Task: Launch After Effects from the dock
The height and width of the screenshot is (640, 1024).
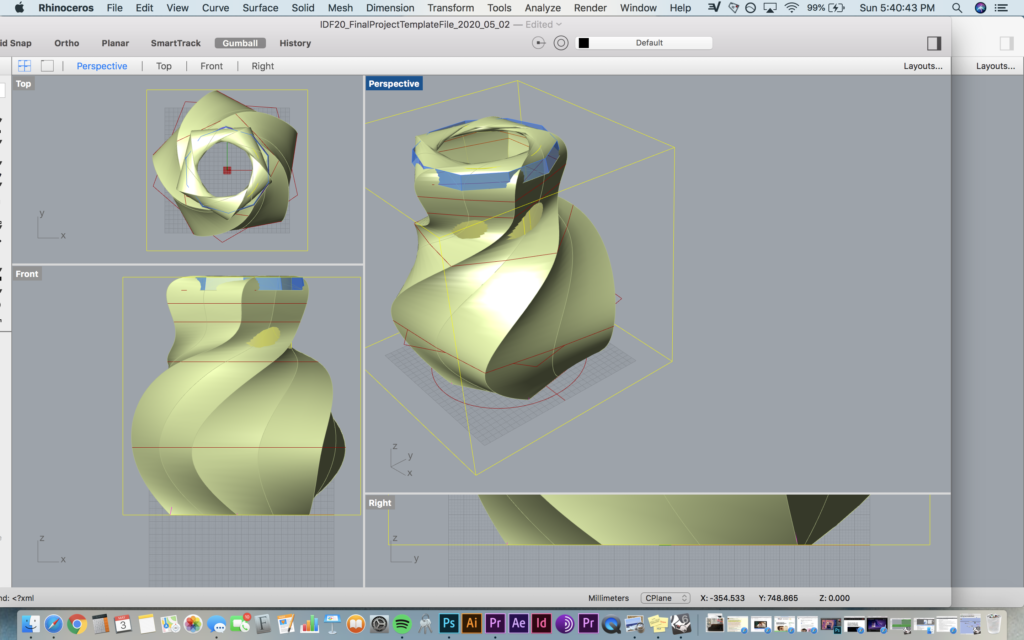Action: (519, 624)
